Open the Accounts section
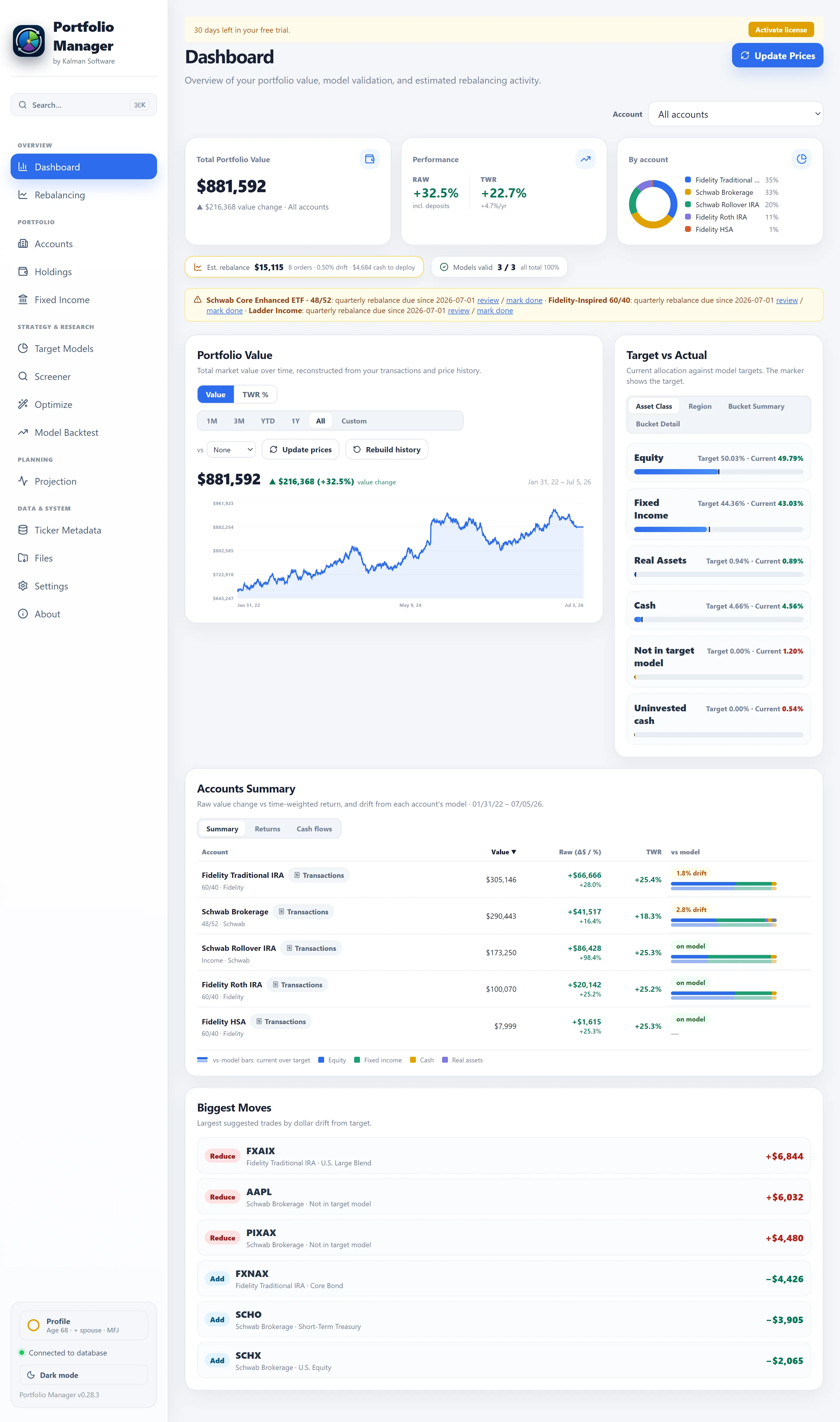Screen dimensions: 840x1422 [84, 243]
